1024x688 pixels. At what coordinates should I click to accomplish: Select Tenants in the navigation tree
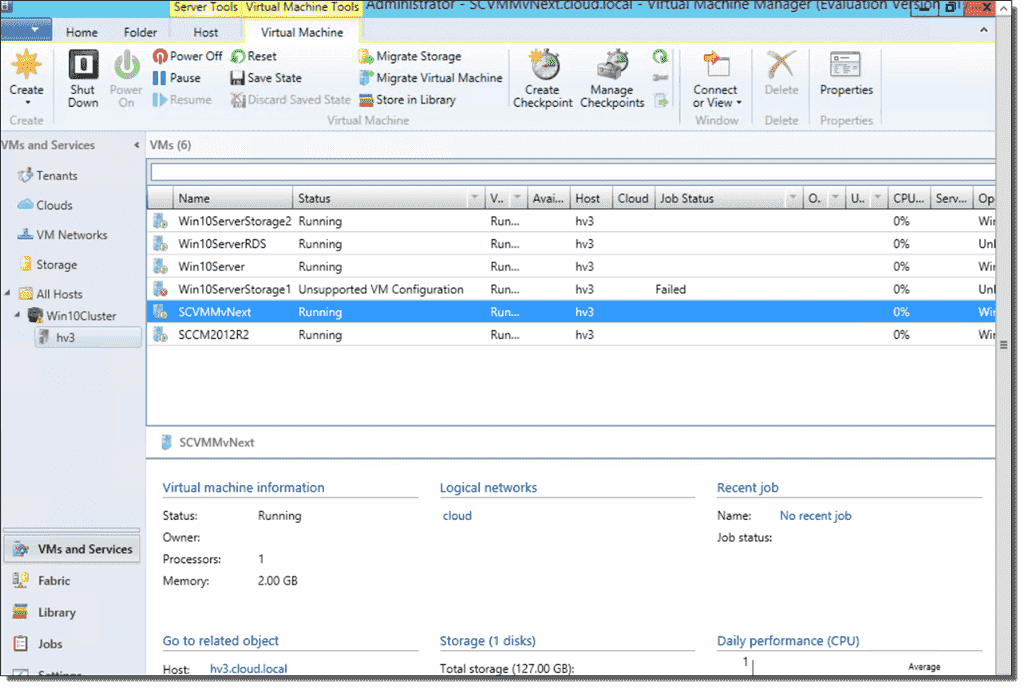[57, 176]
